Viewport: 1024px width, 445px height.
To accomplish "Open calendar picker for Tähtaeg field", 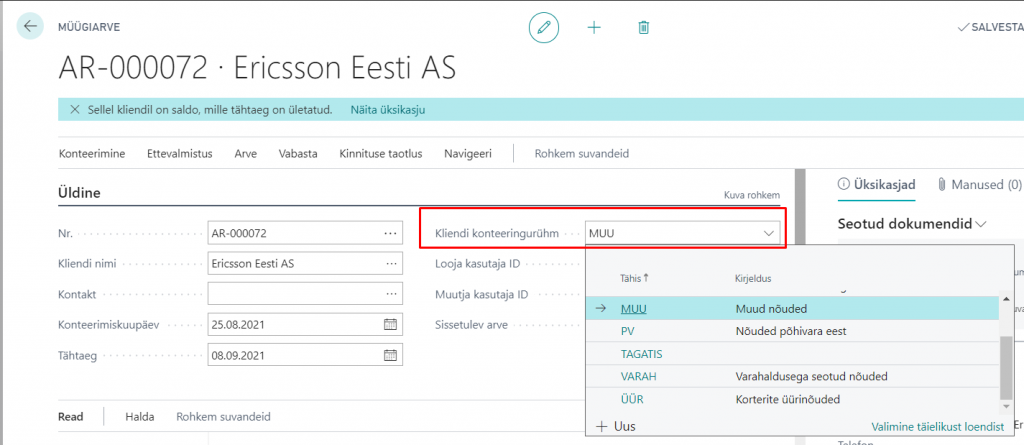I will (x=390, y=355).
